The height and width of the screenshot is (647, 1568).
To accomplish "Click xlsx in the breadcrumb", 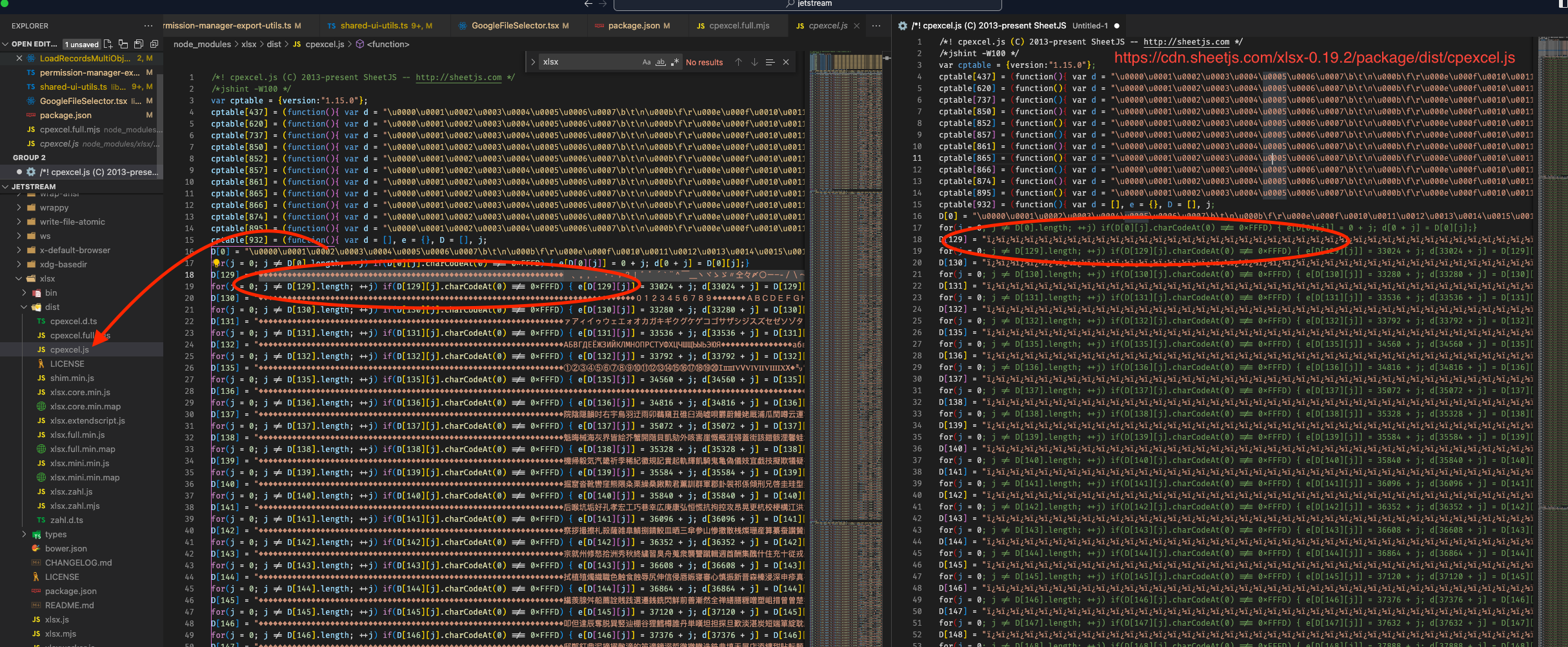I will (248, 45).
